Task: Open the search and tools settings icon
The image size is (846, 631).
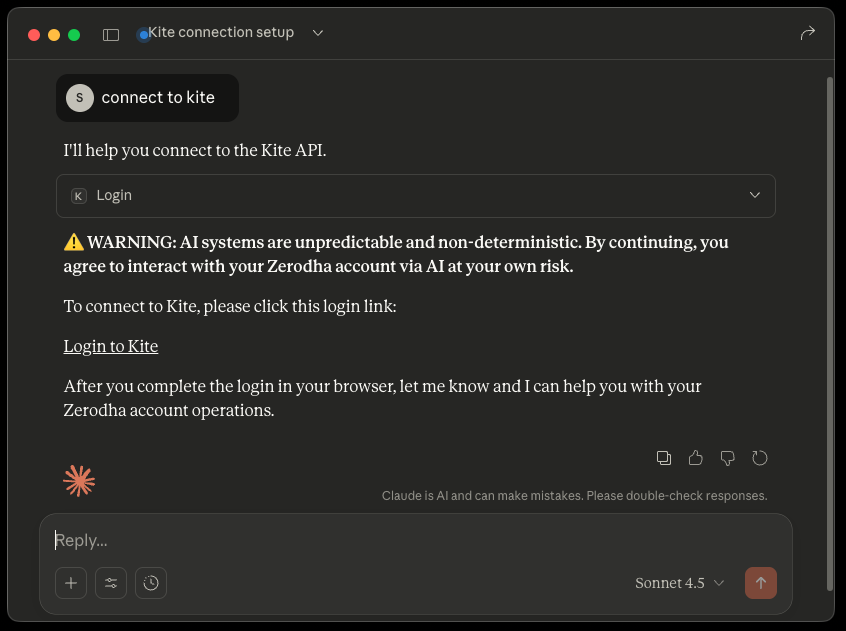Action: pos(111,583)
